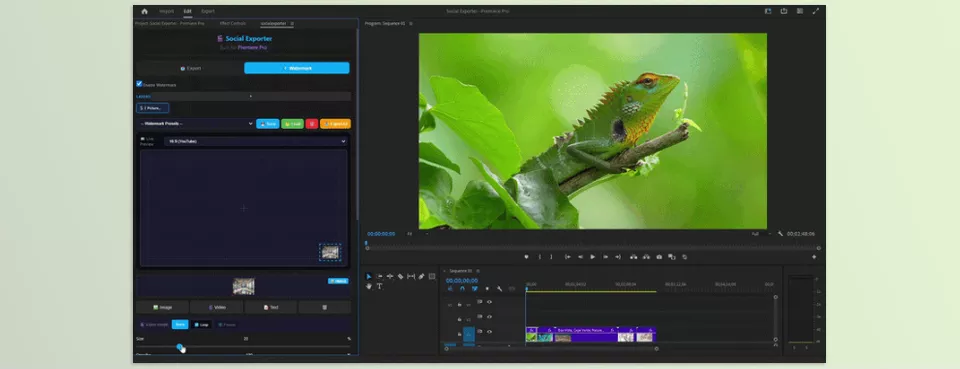Toggle Linked Selection in the timeline

pos(474,289)
